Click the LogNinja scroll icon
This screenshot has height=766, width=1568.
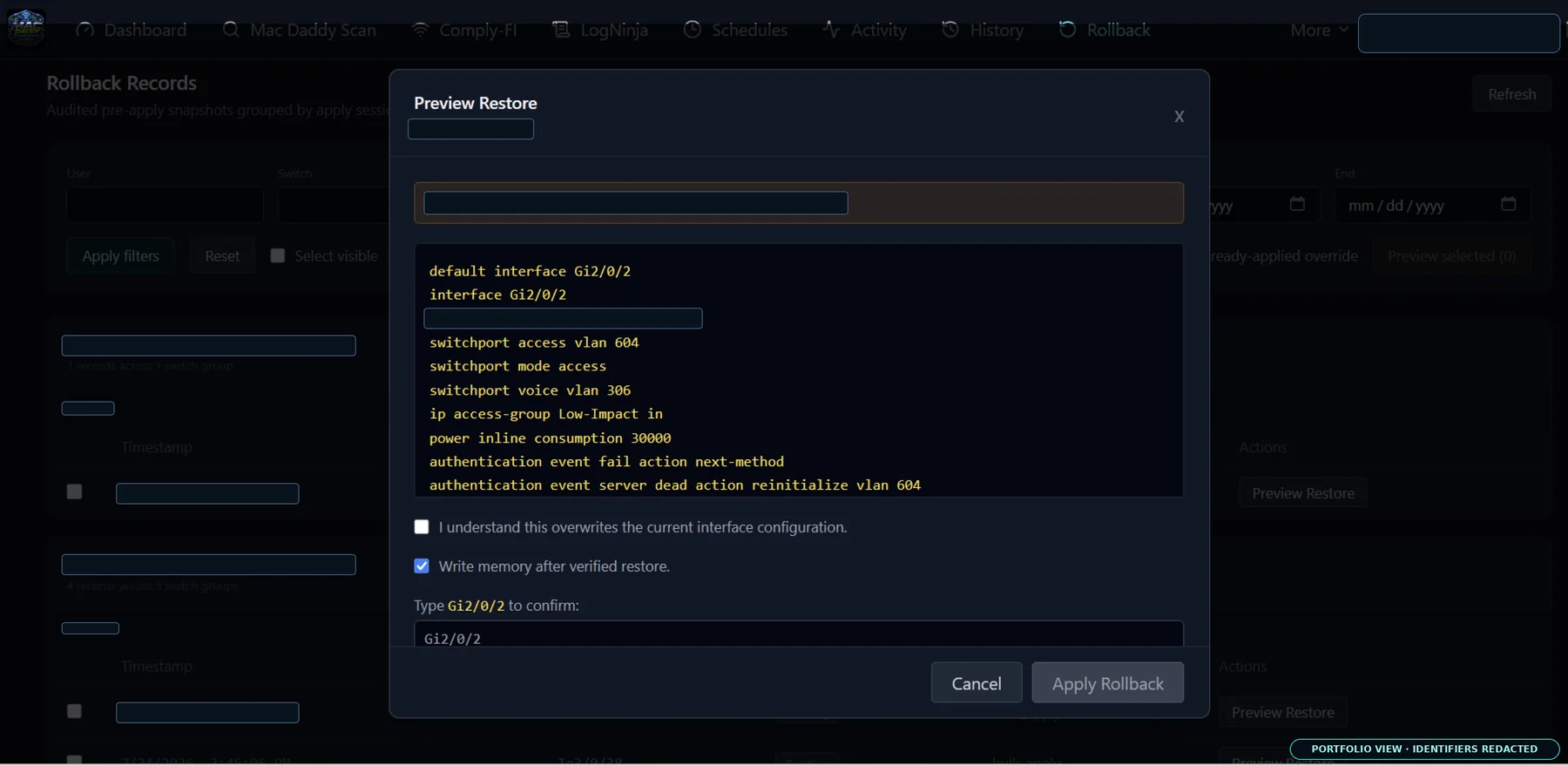pyautogui.click(x=561, y=30)
